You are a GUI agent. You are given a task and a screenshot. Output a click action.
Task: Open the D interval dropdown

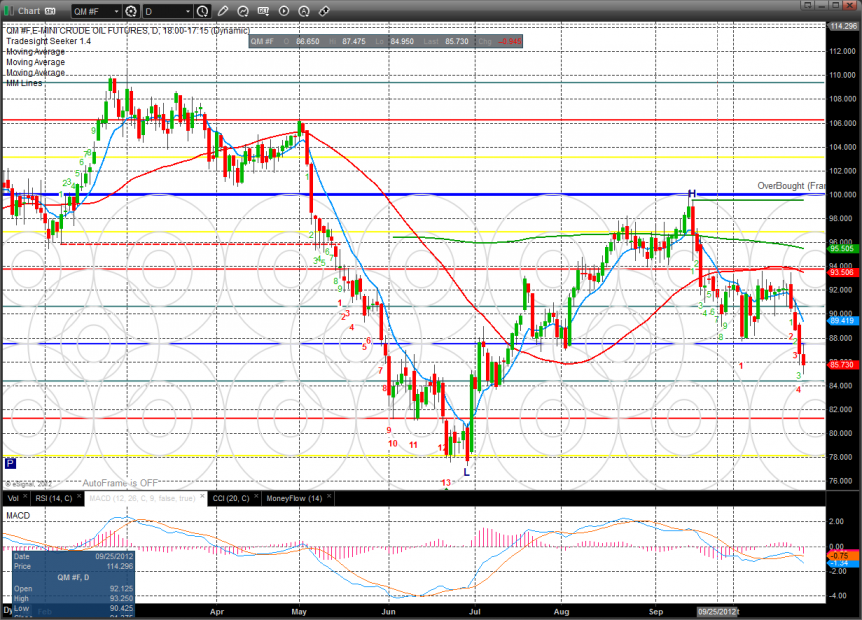(x=189, y=11)
